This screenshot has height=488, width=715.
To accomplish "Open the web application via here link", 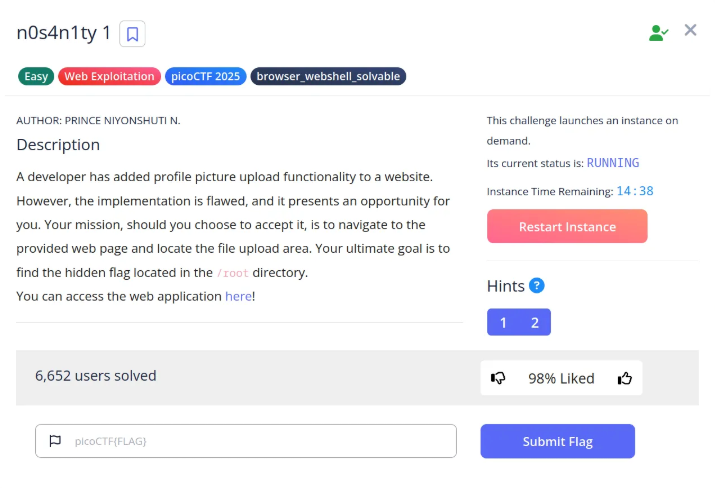I will click(x=238, y=296).
